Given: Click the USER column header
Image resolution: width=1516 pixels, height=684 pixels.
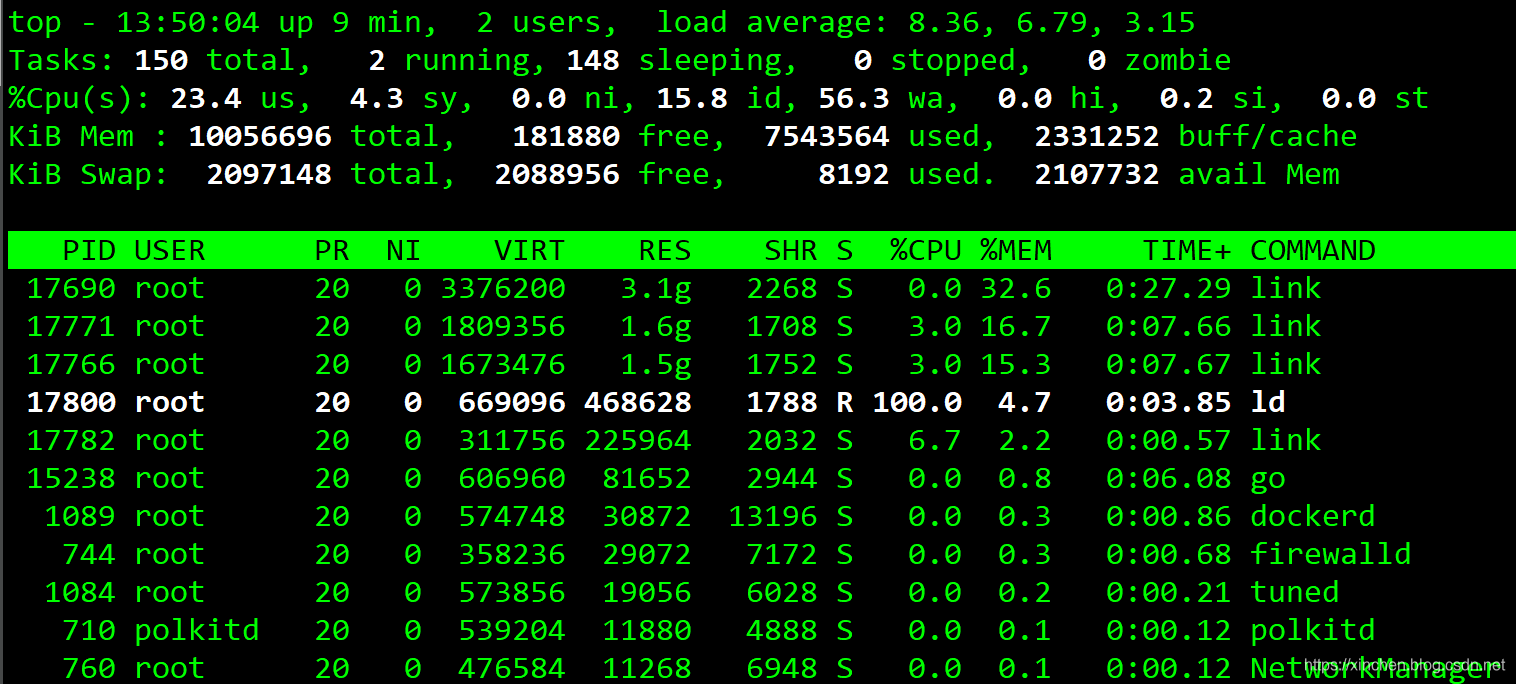Looking at the screenshot, I should (x=169, y=250).
